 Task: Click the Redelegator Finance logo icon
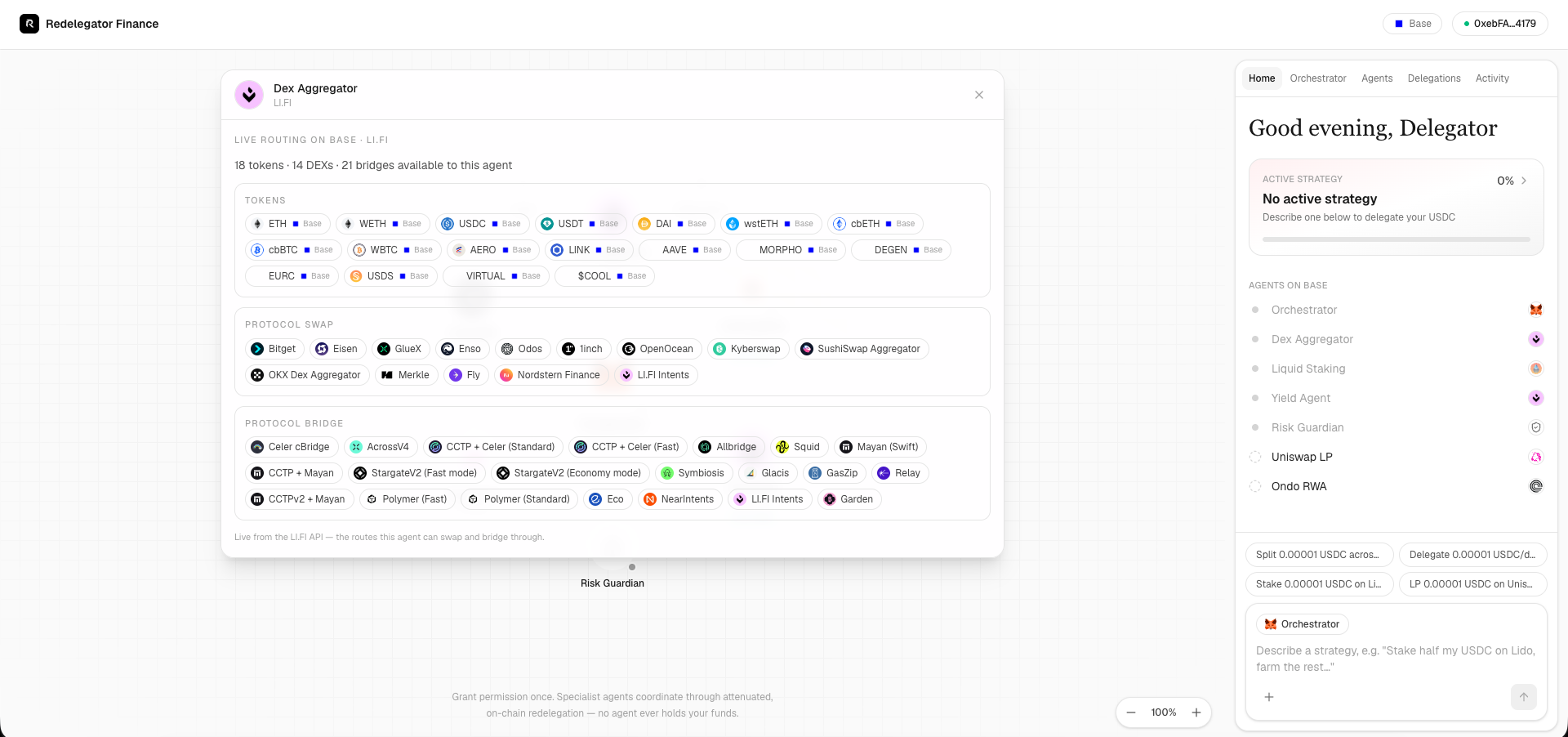[29, 24]
